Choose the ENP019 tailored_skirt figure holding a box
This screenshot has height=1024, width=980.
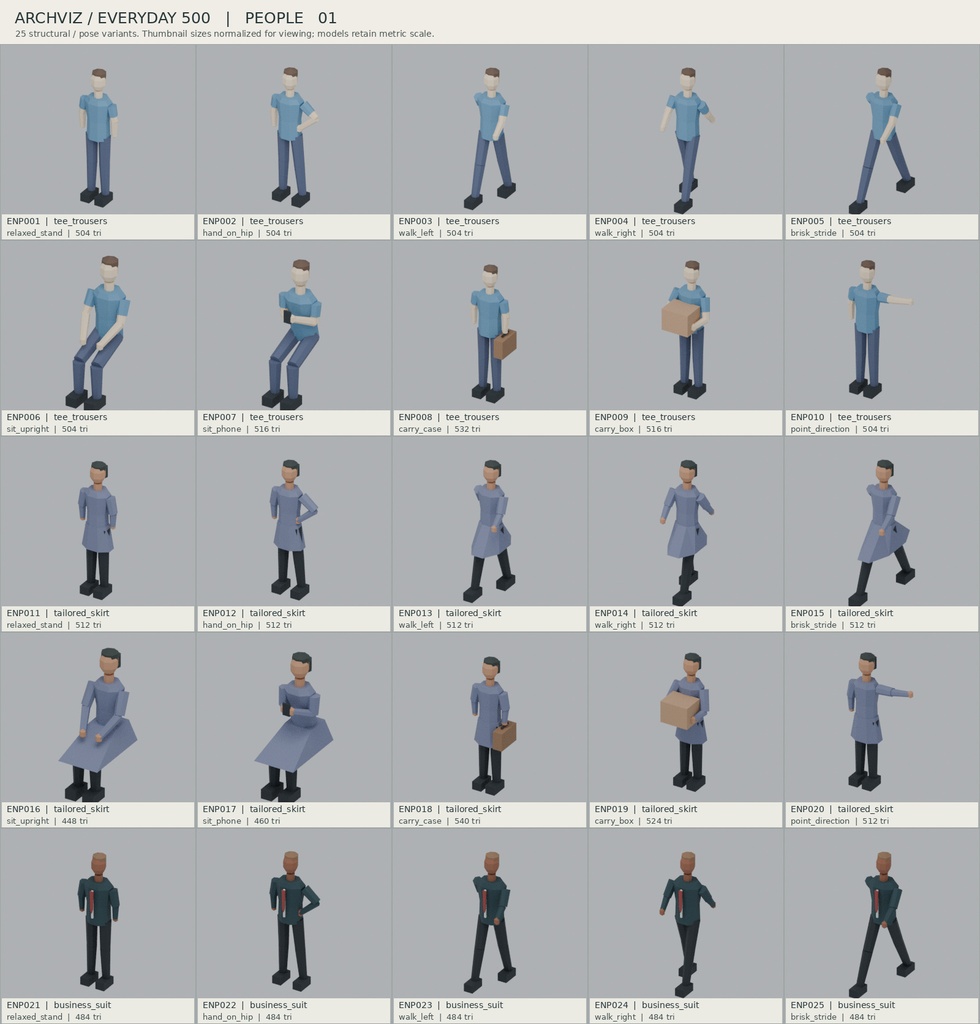coord(685,722)
